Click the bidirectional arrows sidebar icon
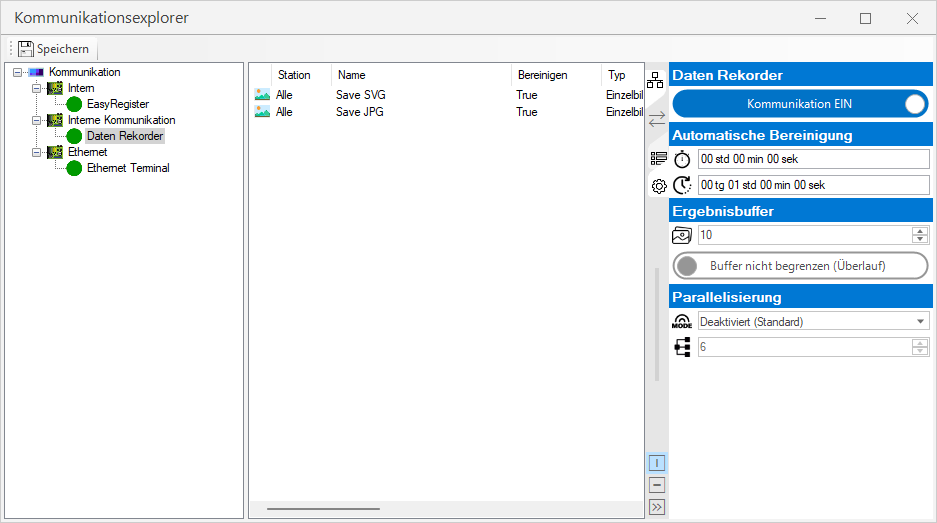Image resolution: width=937 pixels, height=523 pixels. tap(657, 119)
